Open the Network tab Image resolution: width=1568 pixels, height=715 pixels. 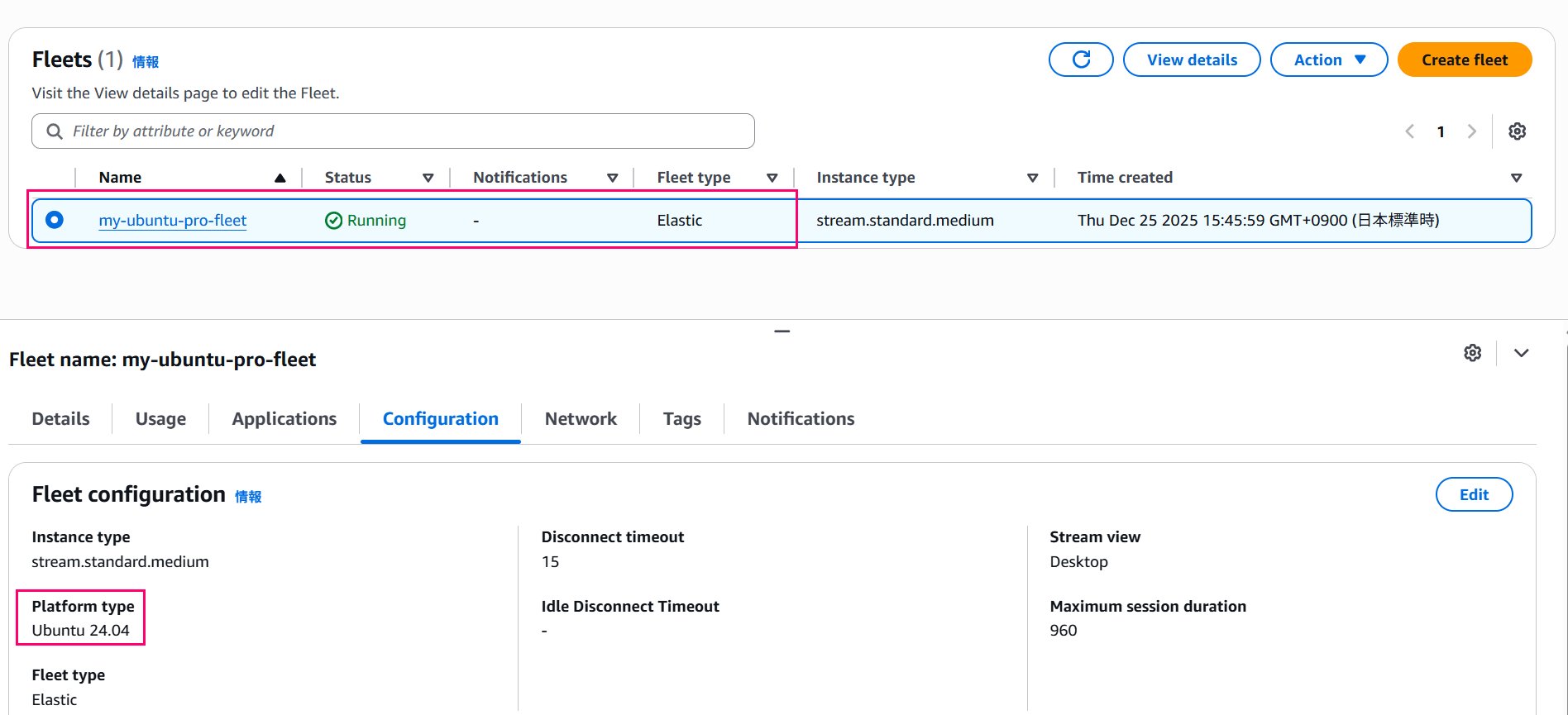[x=581, y=418]
